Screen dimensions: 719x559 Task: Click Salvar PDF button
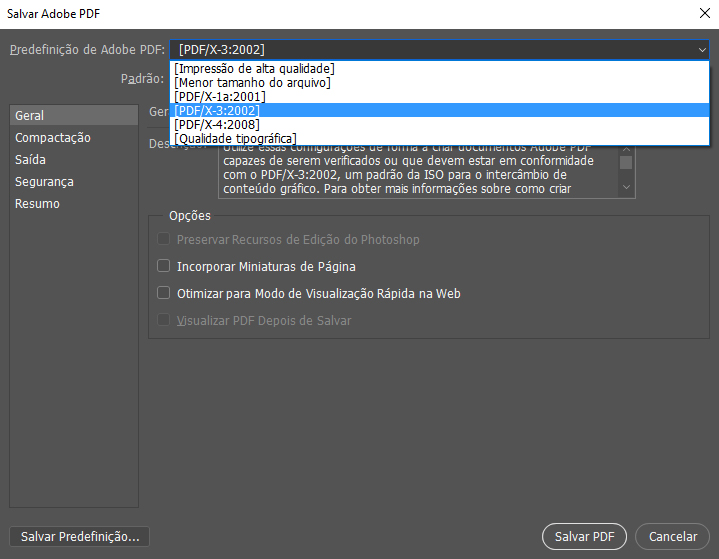pos(583,536)
